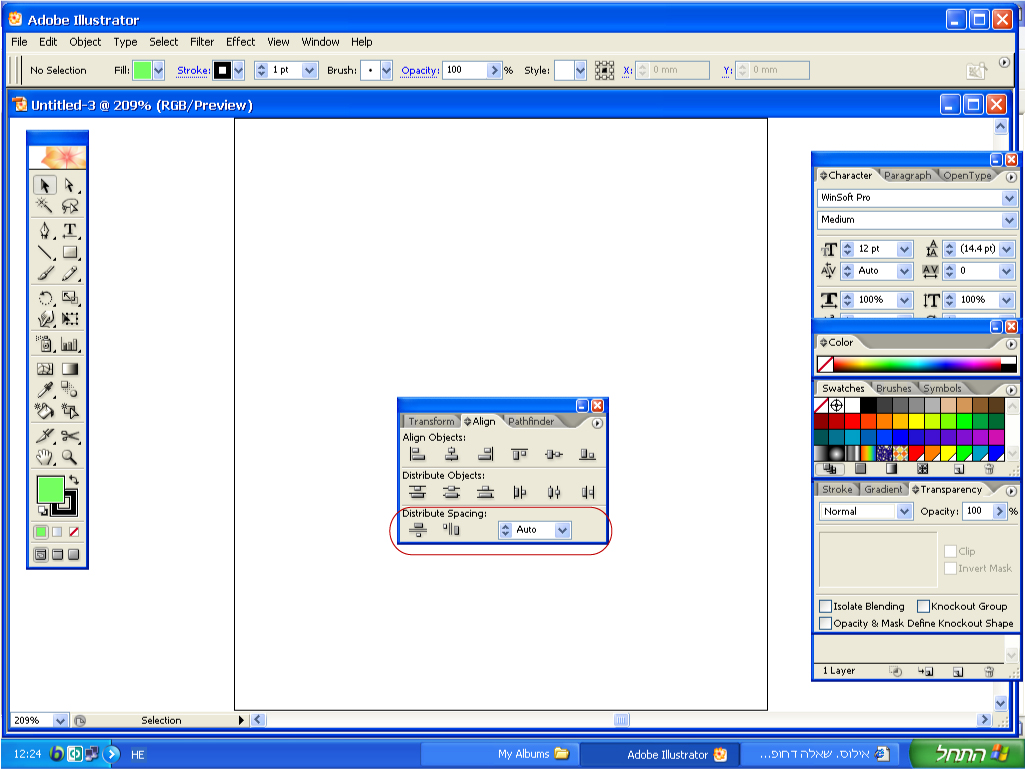Open the stroke weight 1 pt dropdown

click(310, 70)
